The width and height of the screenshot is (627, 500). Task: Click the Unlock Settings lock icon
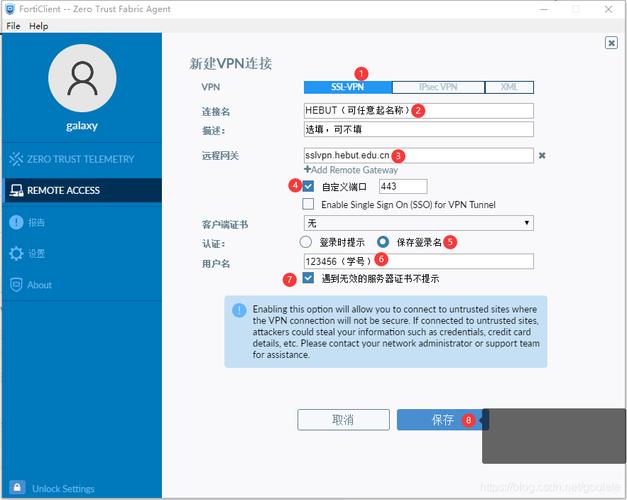[17, 488]
